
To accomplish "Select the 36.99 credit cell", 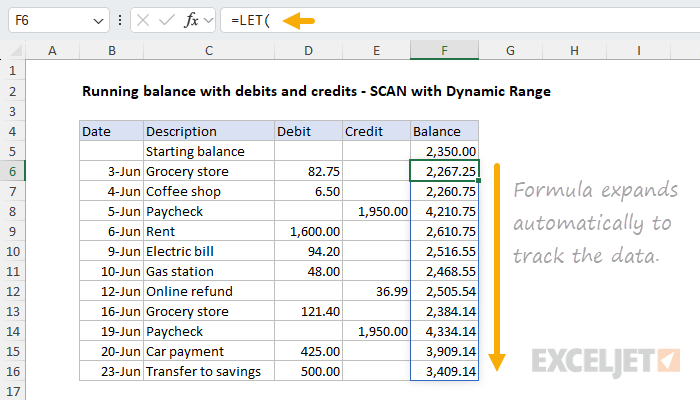I will tap(376, 292).
